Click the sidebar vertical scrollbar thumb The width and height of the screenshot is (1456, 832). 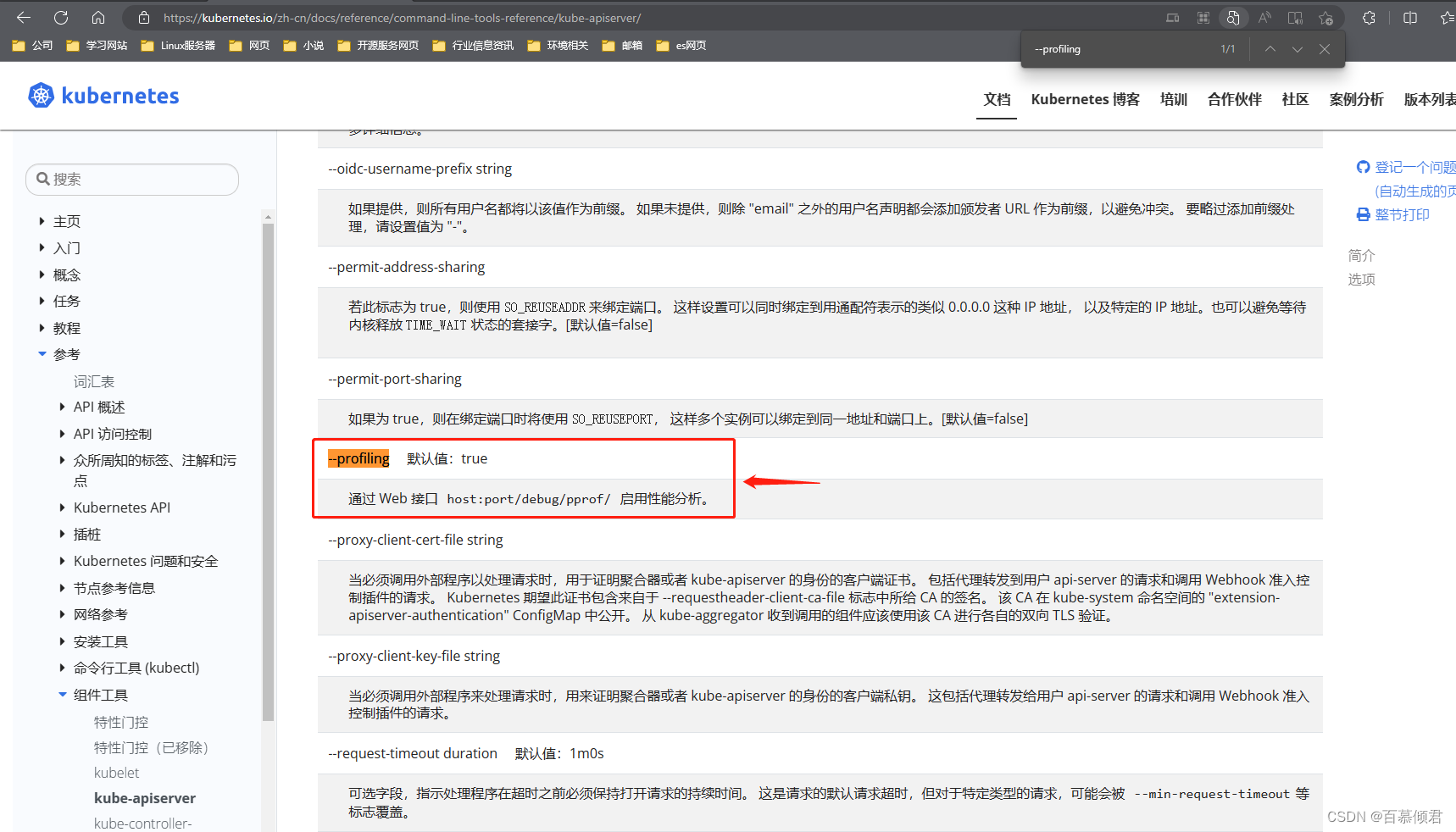point(268,471)
